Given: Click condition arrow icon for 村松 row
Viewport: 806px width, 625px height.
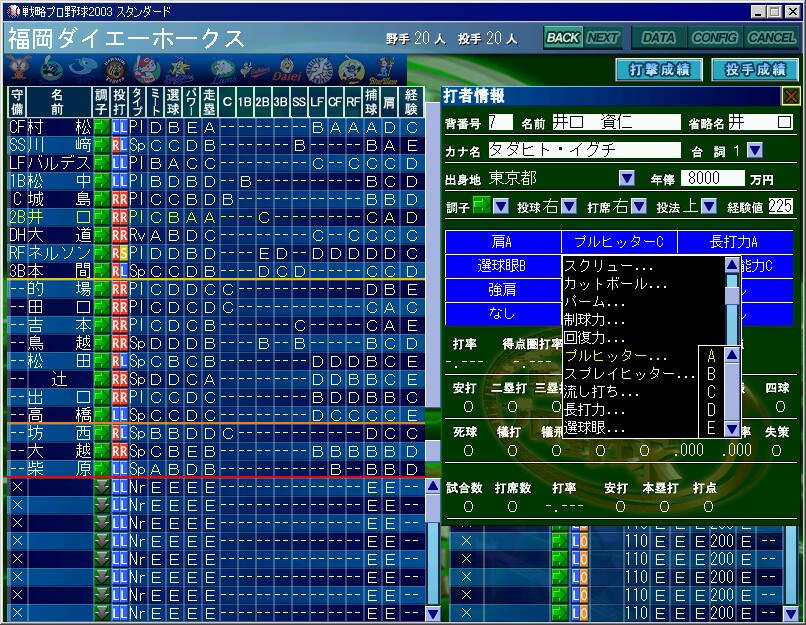Looking at the screenshot, I should click(x=101, y=127).
